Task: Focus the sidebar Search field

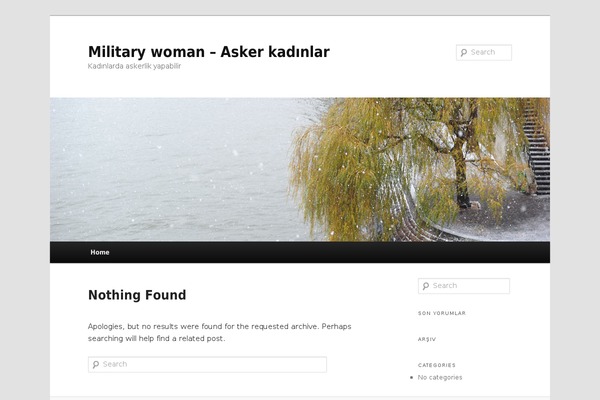Action: (464, 286)
